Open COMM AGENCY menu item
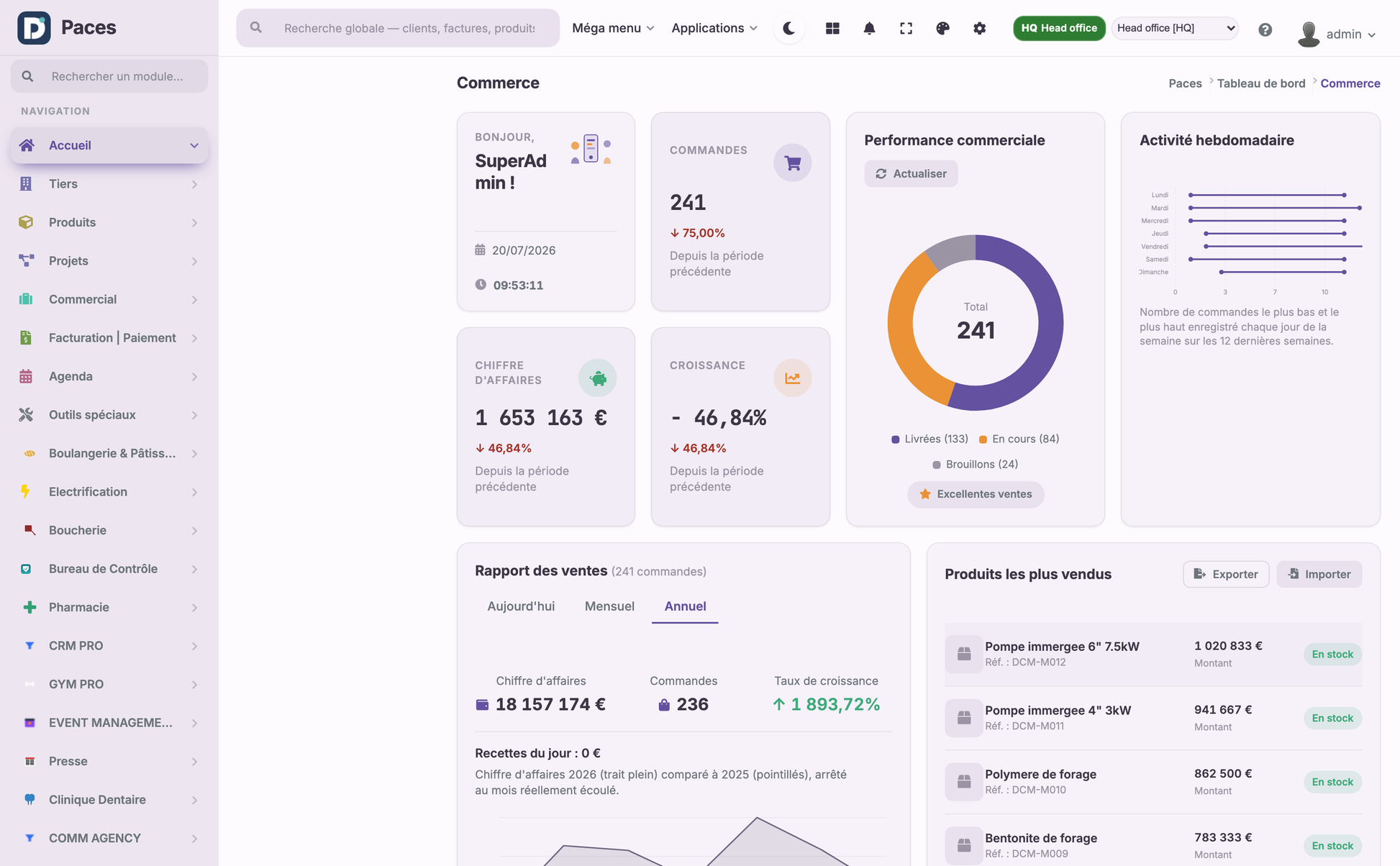Viewport: 1400px width, 866px height. (x=109, y=838)
